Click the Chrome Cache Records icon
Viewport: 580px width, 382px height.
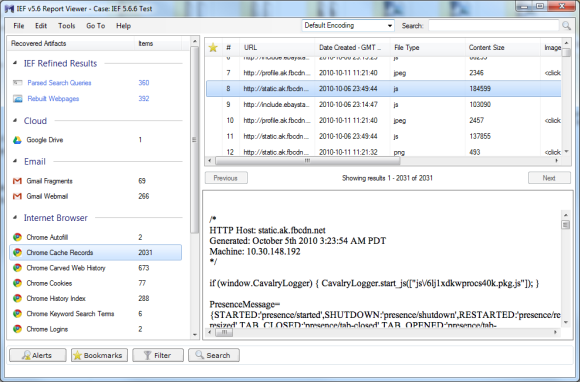pyautogui.click(x=17, y=253)
